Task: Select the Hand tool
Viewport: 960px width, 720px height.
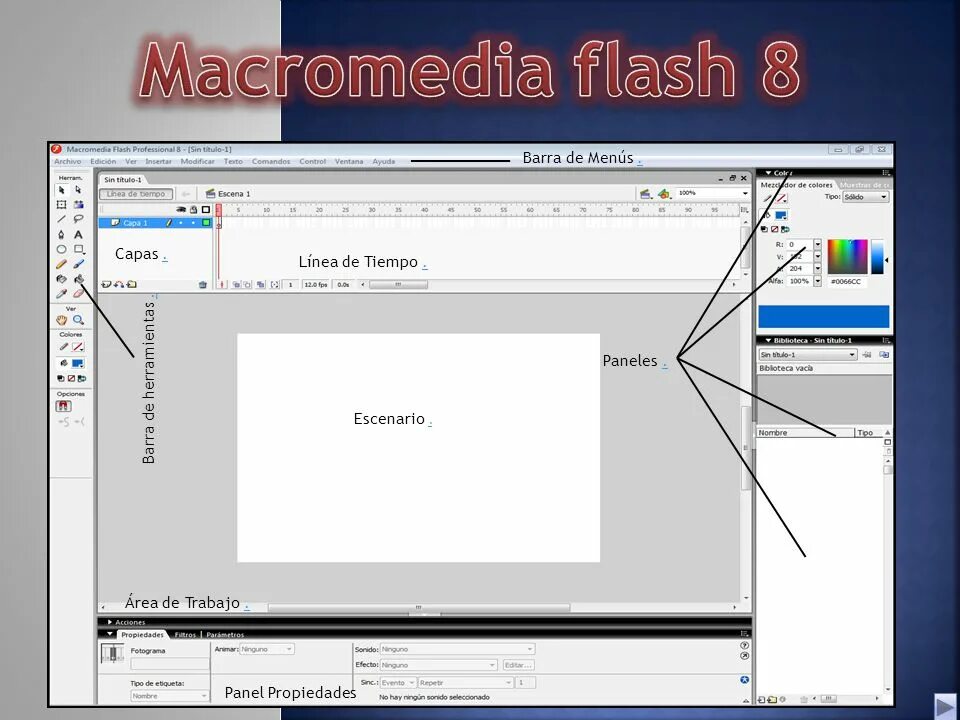Action: click(x=61, y=320)
